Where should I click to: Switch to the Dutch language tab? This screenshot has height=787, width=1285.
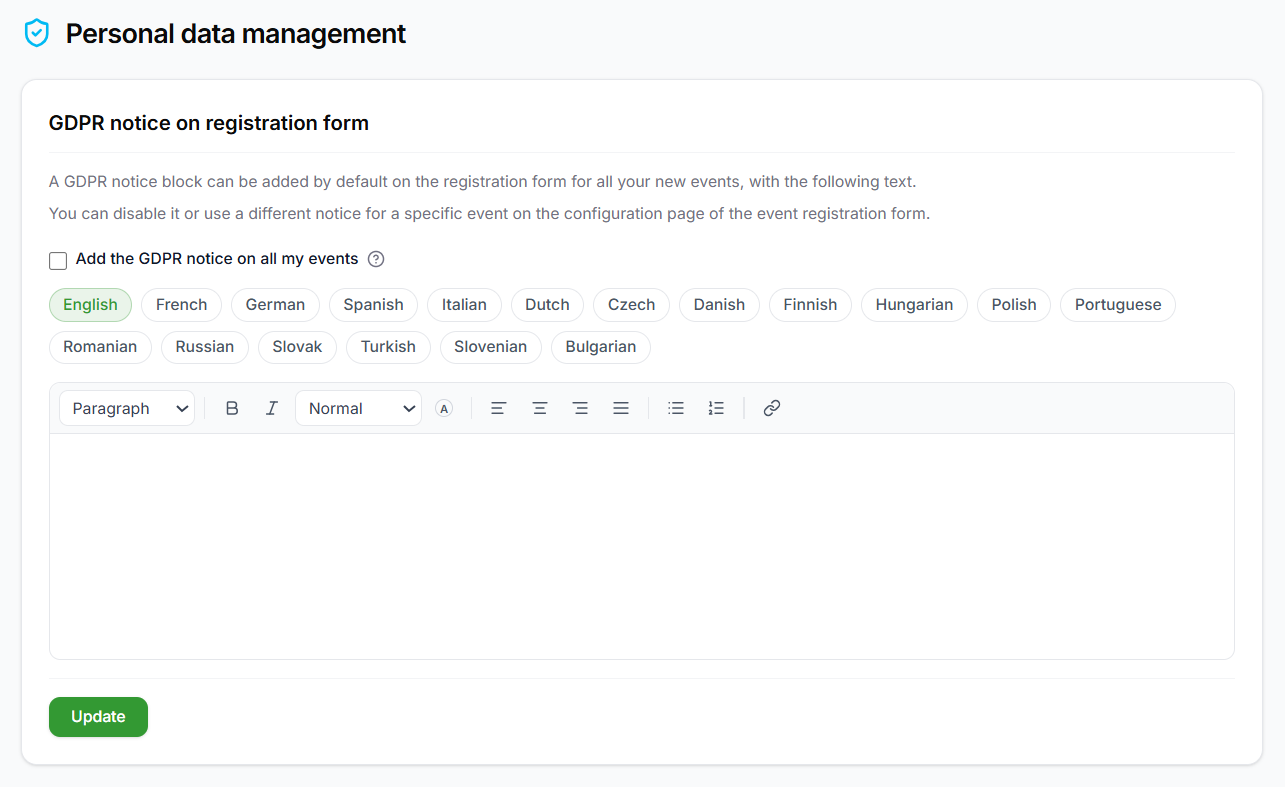tap(547, 305)
